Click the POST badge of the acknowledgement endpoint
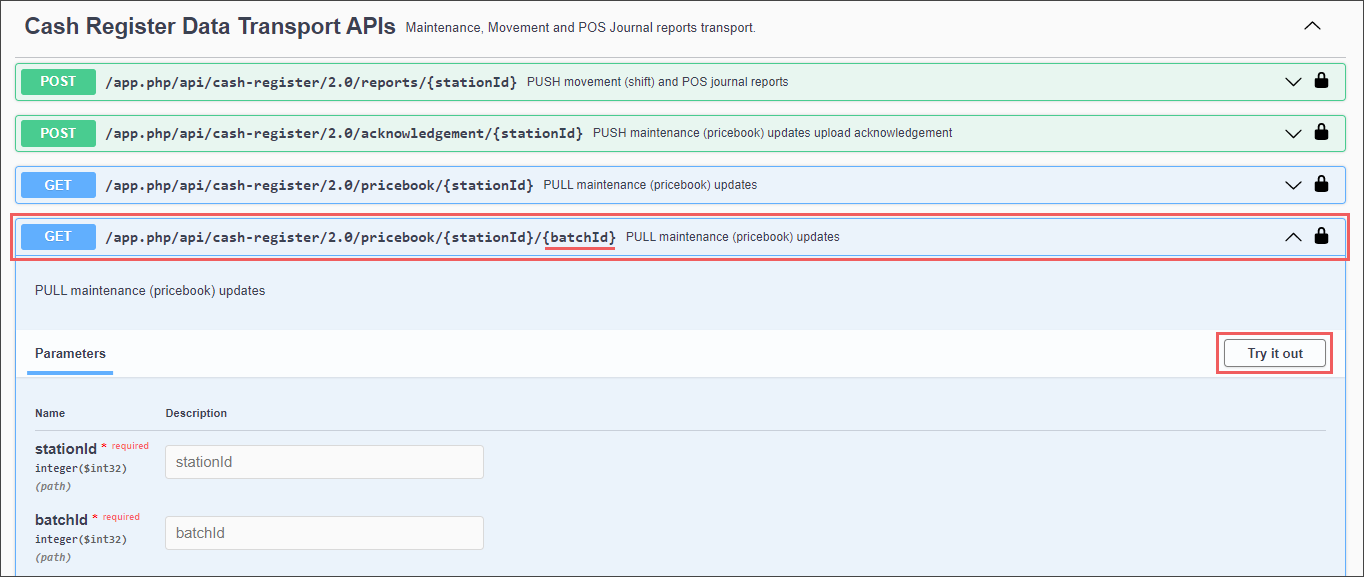 58,133
